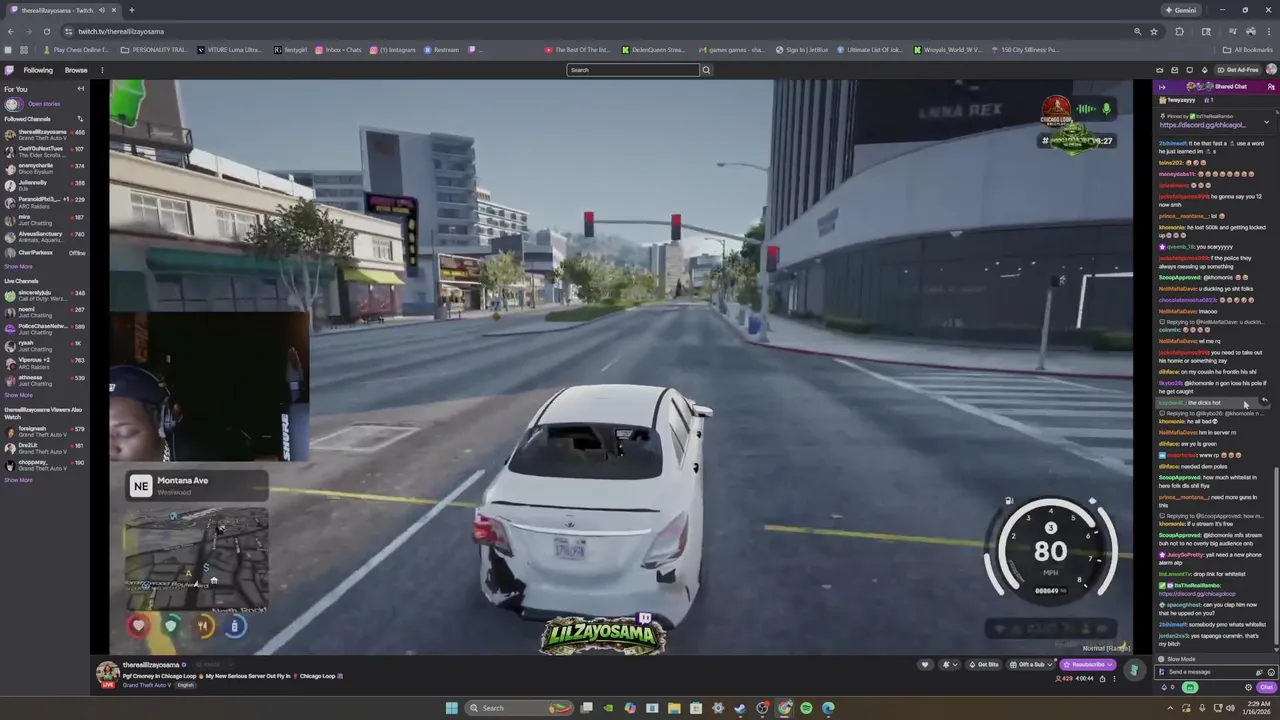The width and height of the screenshot is (1280, 720).
Task: Click the streamer avatar with LIVE badge
Action: [x=107, y=674]
